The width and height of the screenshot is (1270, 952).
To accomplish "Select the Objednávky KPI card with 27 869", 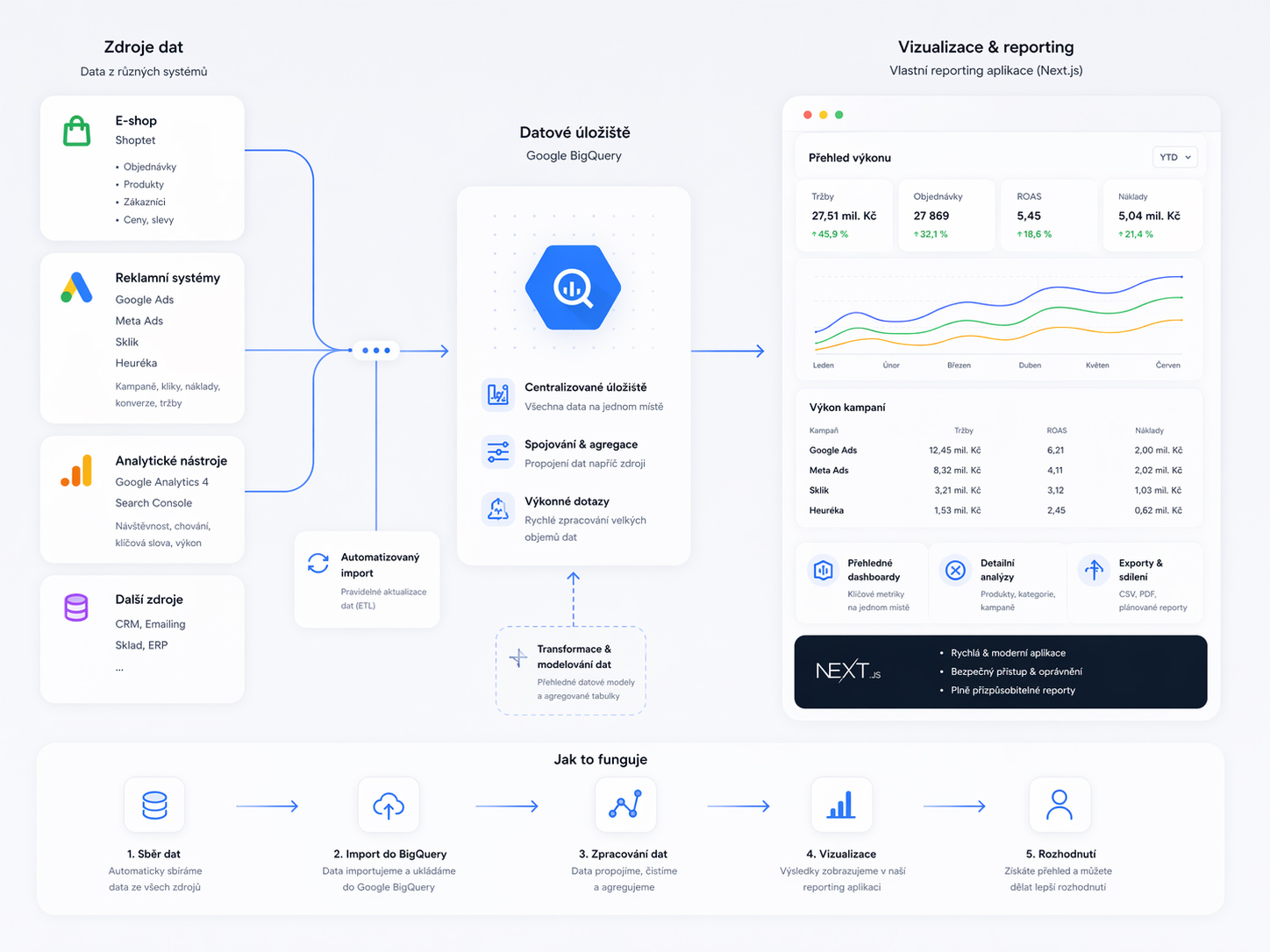I will pyautogui.click(x=946, y=216).
